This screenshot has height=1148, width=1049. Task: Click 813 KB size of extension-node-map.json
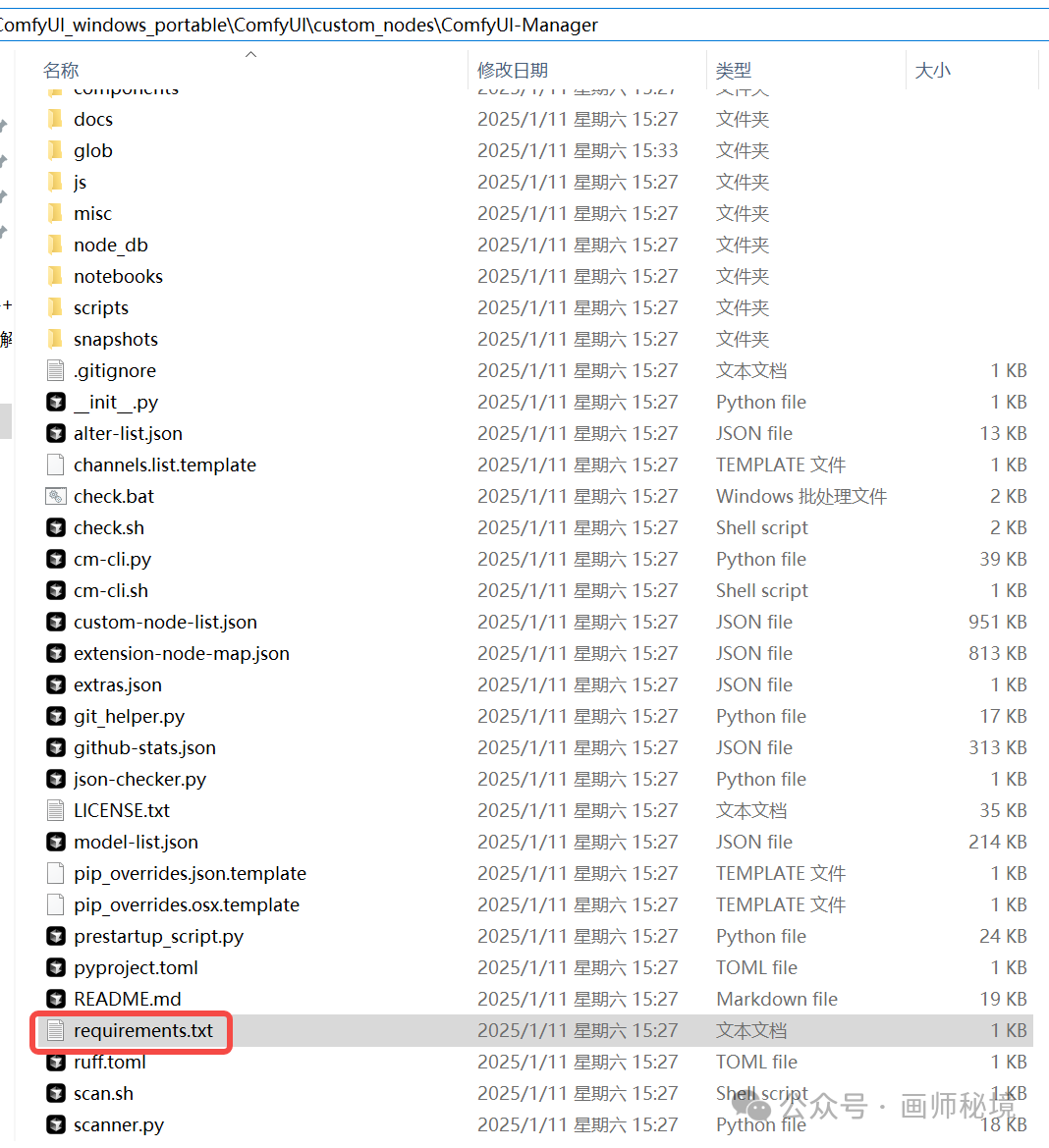coord(997,654)
